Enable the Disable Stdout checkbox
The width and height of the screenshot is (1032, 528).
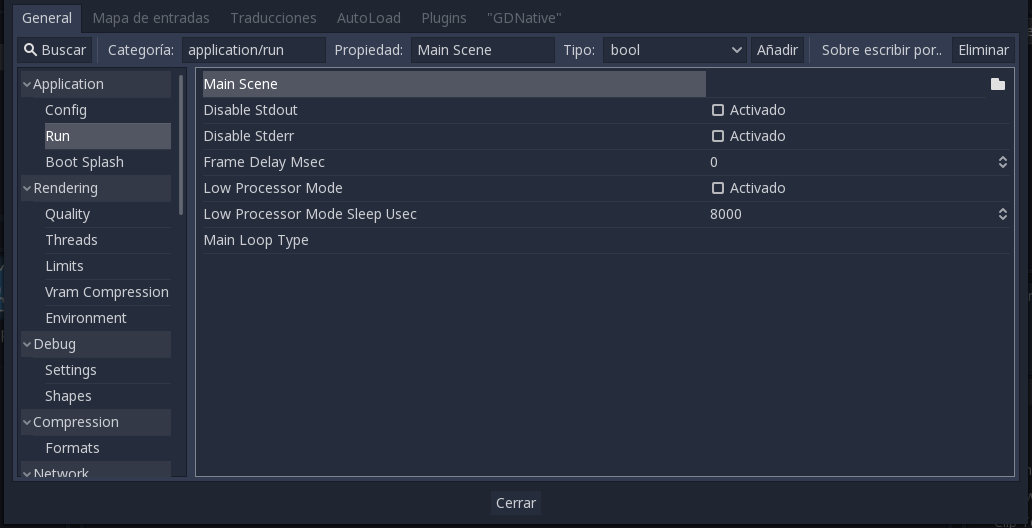[x=718, y=110]
